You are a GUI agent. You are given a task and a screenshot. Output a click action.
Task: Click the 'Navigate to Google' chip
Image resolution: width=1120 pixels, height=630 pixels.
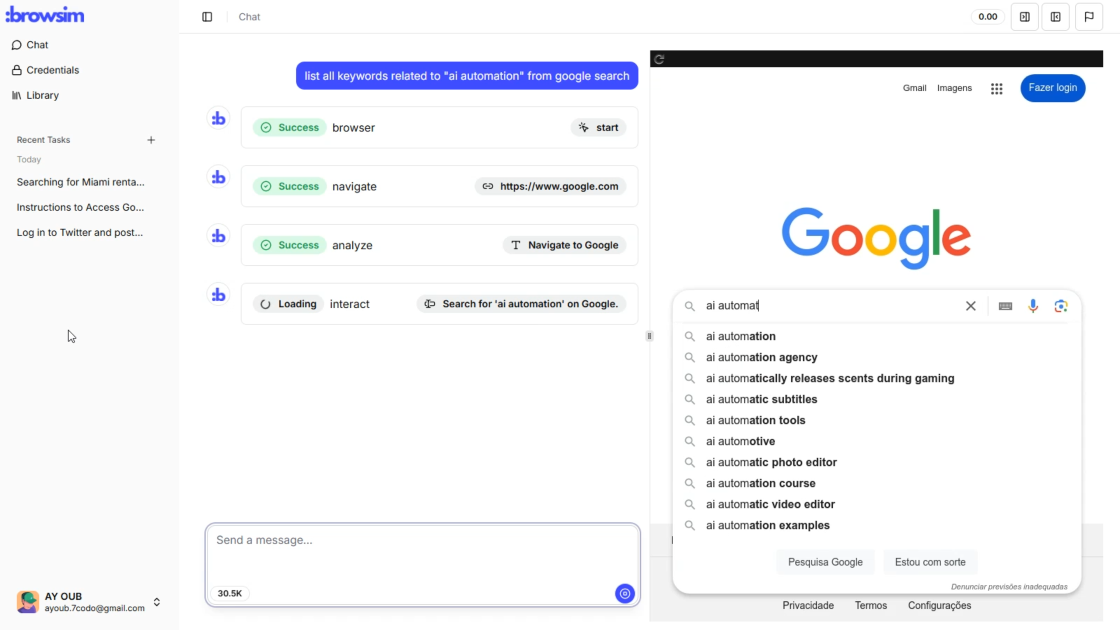click(x=565, y=245)
